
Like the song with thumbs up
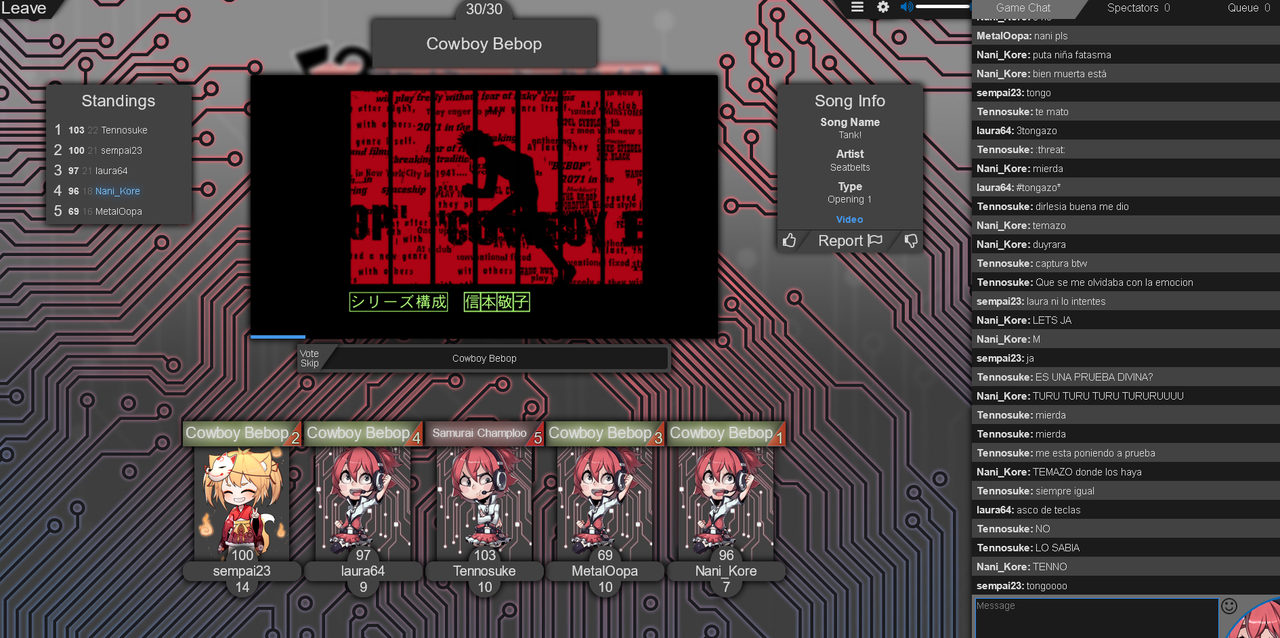[x=790, y=240]
